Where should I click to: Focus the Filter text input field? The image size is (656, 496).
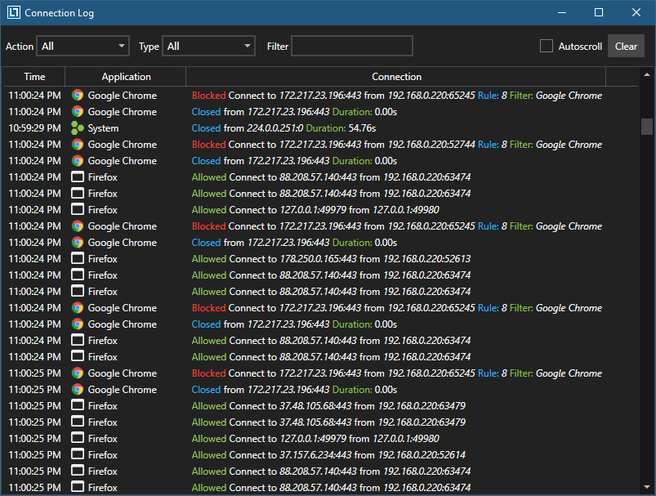352,46
